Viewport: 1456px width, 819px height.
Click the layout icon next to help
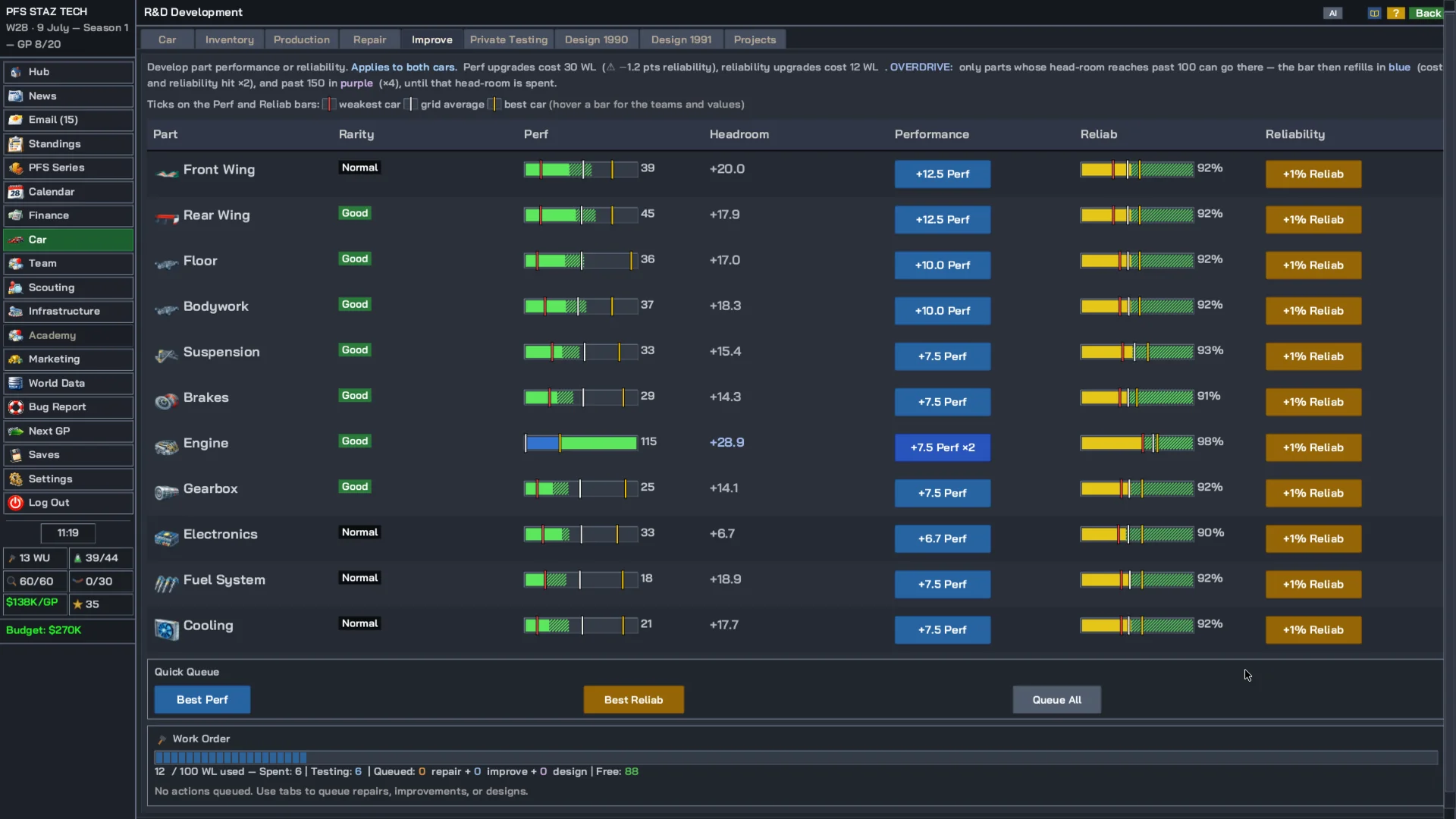(x=1373, y=13)
